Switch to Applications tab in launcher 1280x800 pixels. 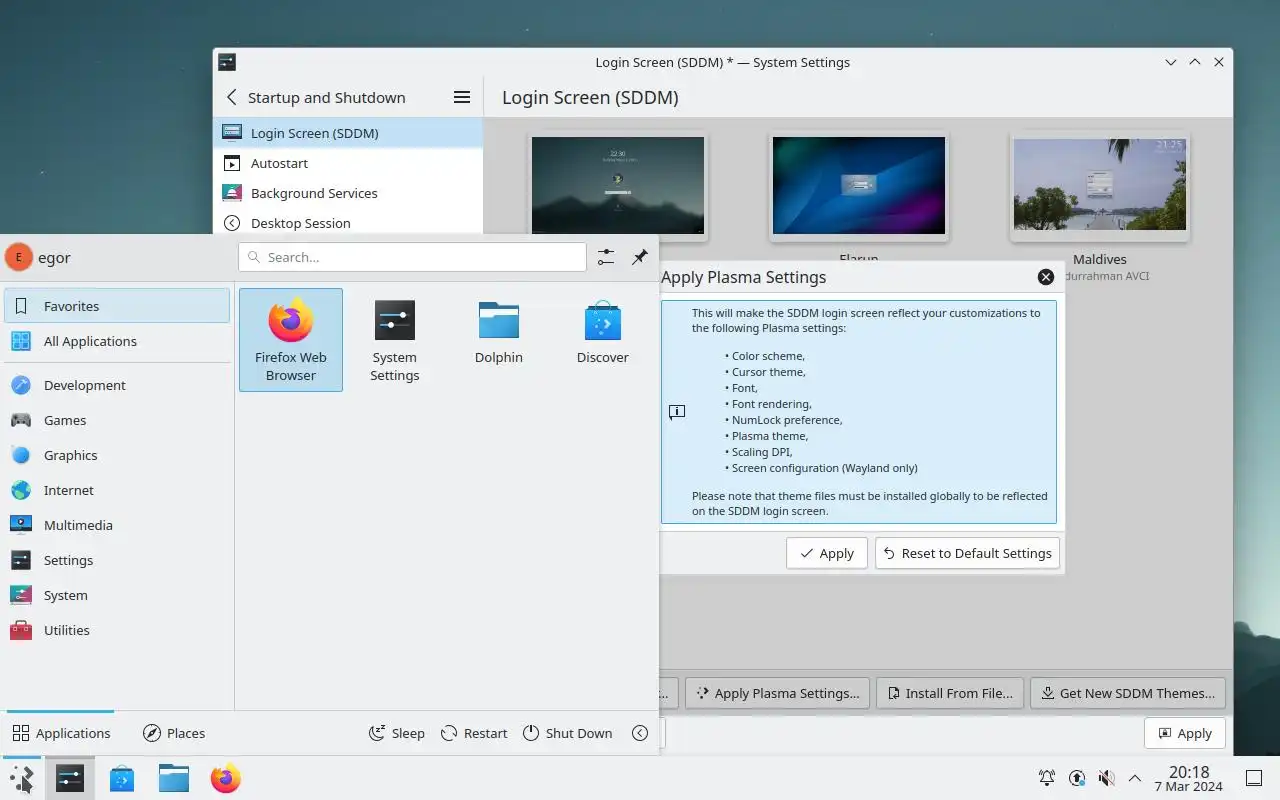61,733
